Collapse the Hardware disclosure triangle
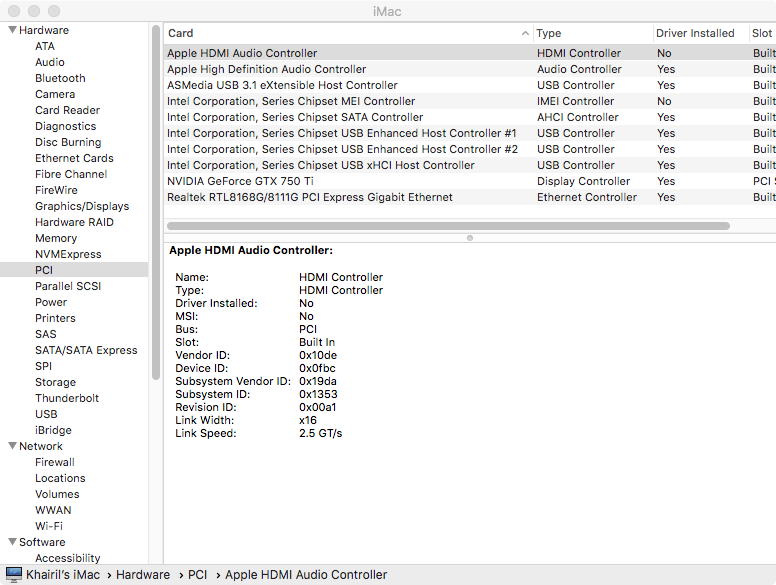The image size is (776, 585). (11, 30)
